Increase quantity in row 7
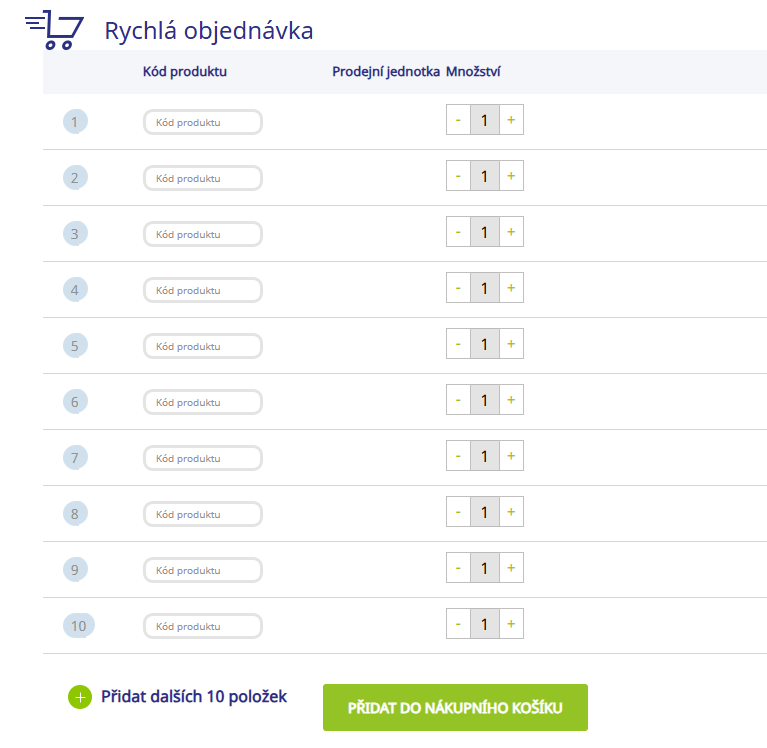 pos(511,455)
